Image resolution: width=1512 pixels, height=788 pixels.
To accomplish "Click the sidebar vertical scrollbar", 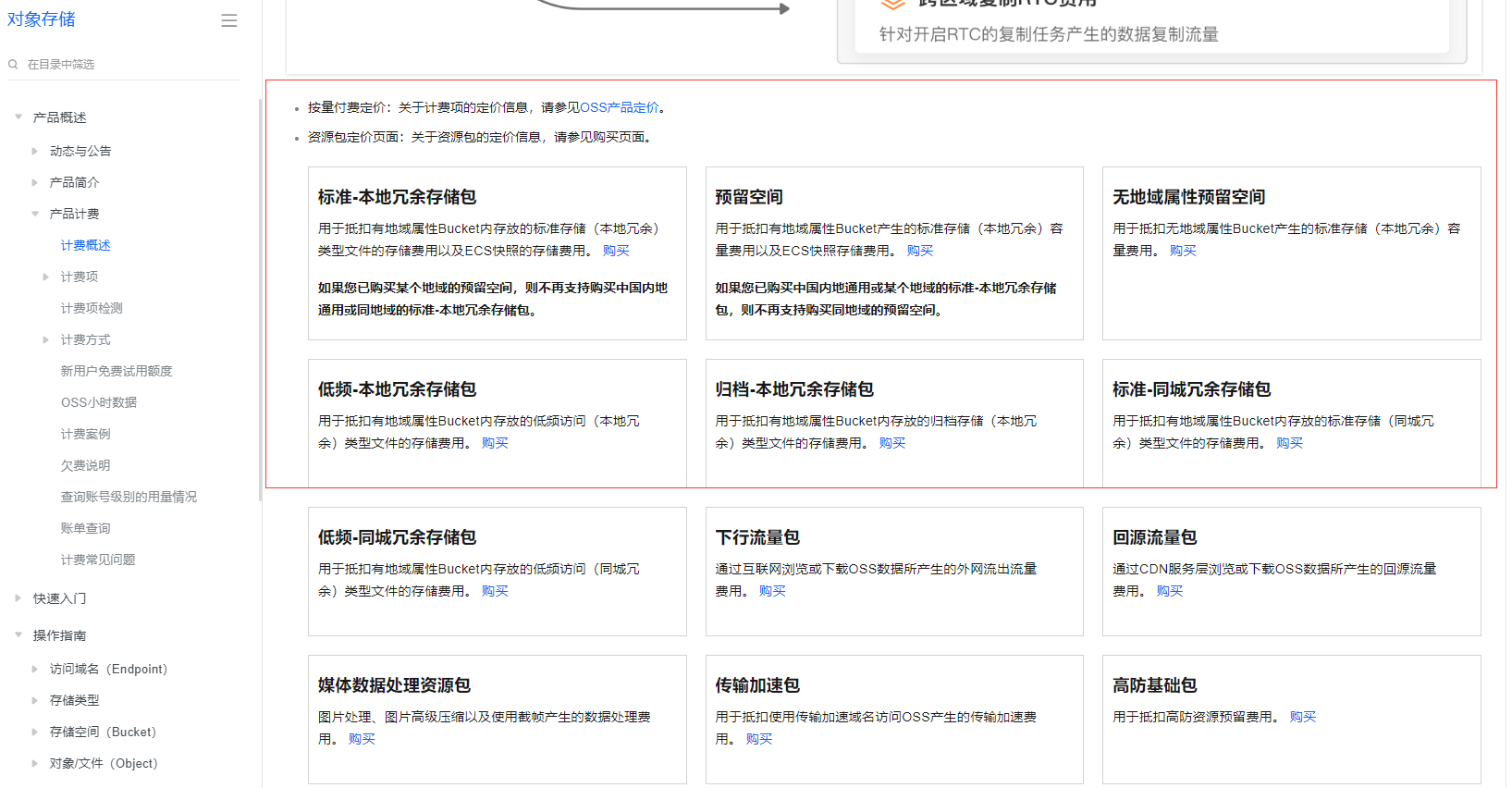I will pos(260,301).
